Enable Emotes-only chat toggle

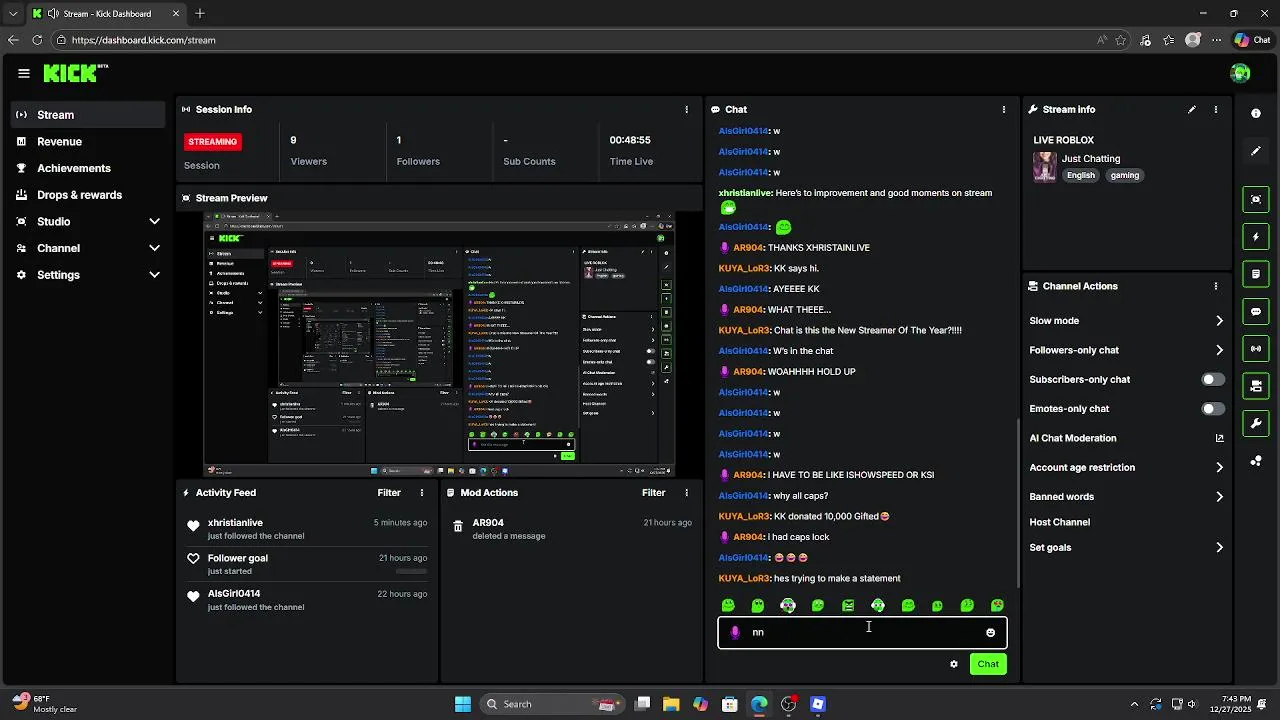coord(1213,409)
